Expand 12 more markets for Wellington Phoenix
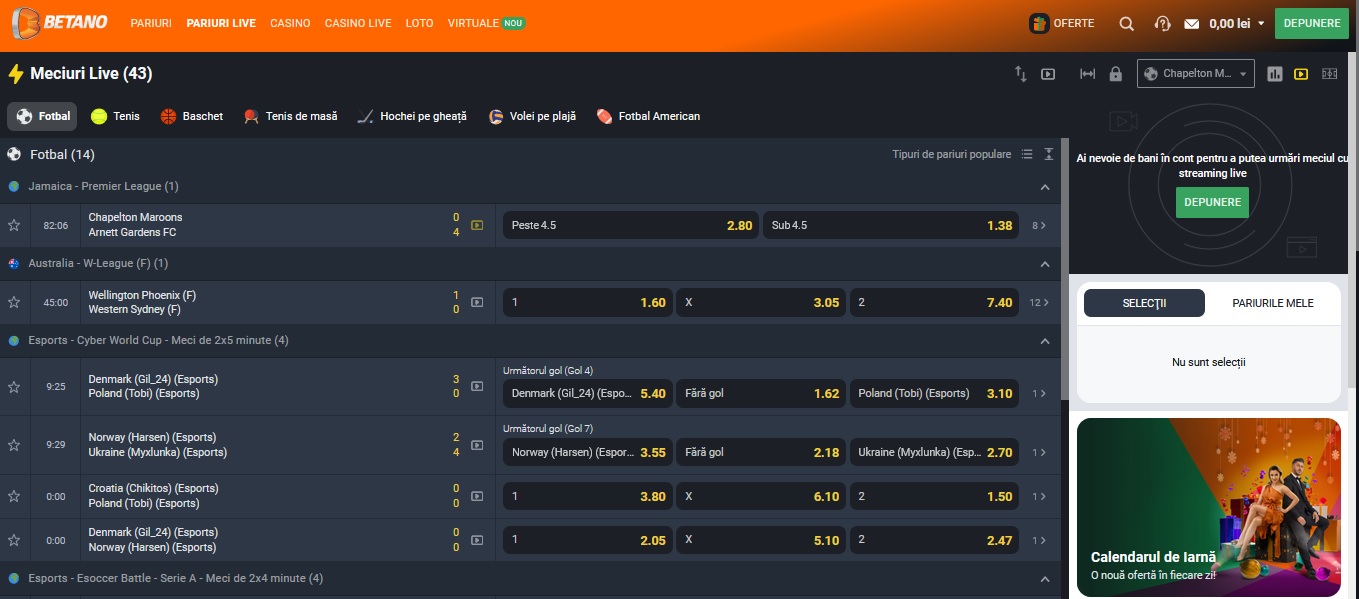The width and height of the screenshot is (1359, 599). click(x=1039, y=303)
